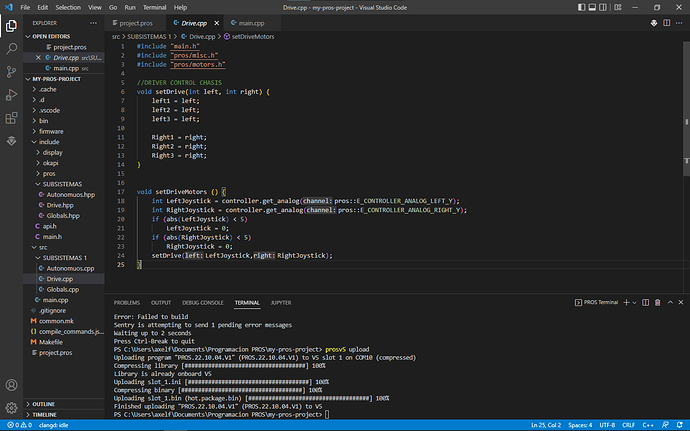Open the launch profile dropdown arrow
The height and width of the screenshot is (431, 690).
634,303
